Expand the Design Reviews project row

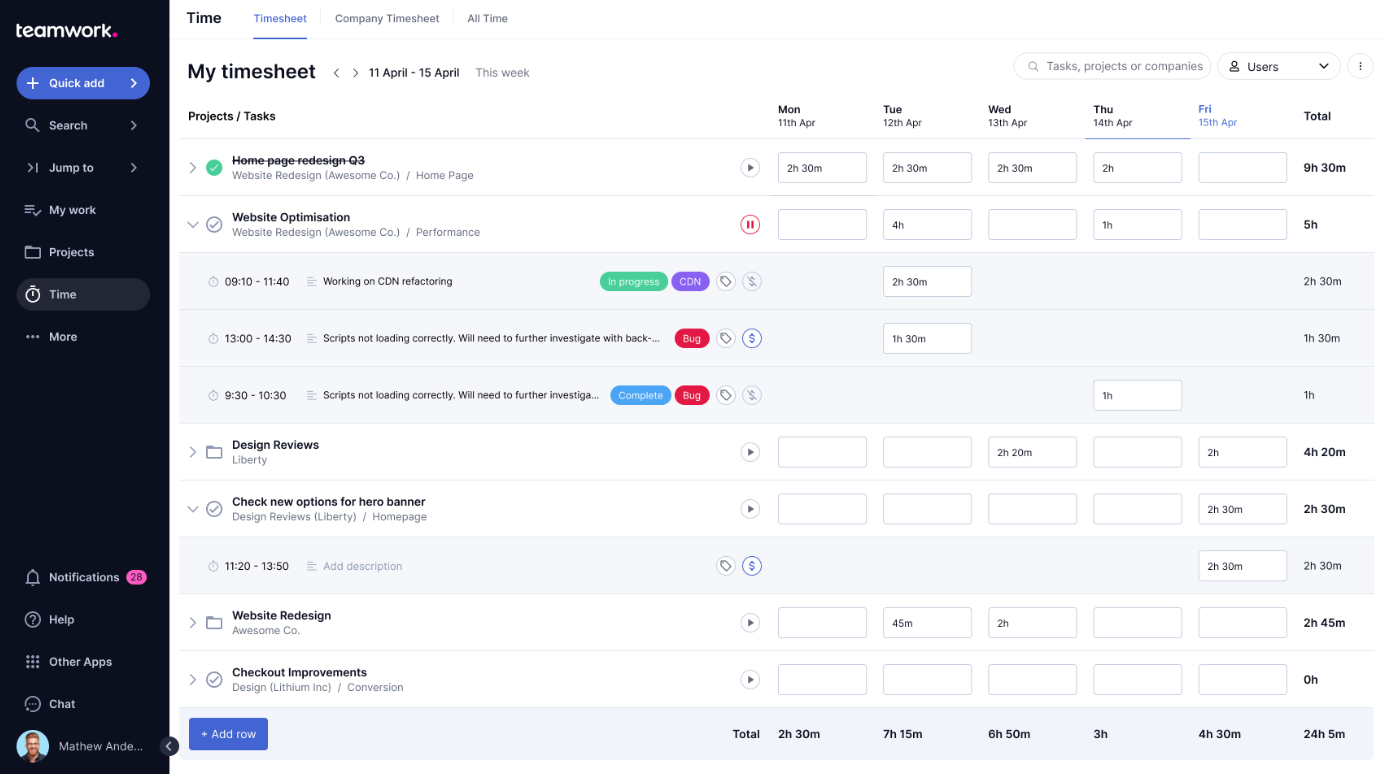coord(193,453)
